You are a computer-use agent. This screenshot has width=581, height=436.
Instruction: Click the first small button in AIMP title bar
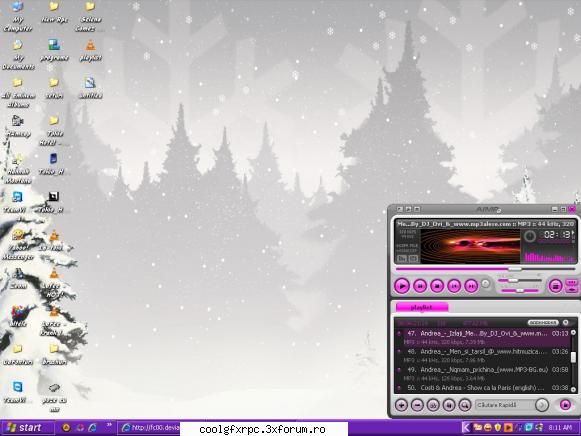point(400,209)
